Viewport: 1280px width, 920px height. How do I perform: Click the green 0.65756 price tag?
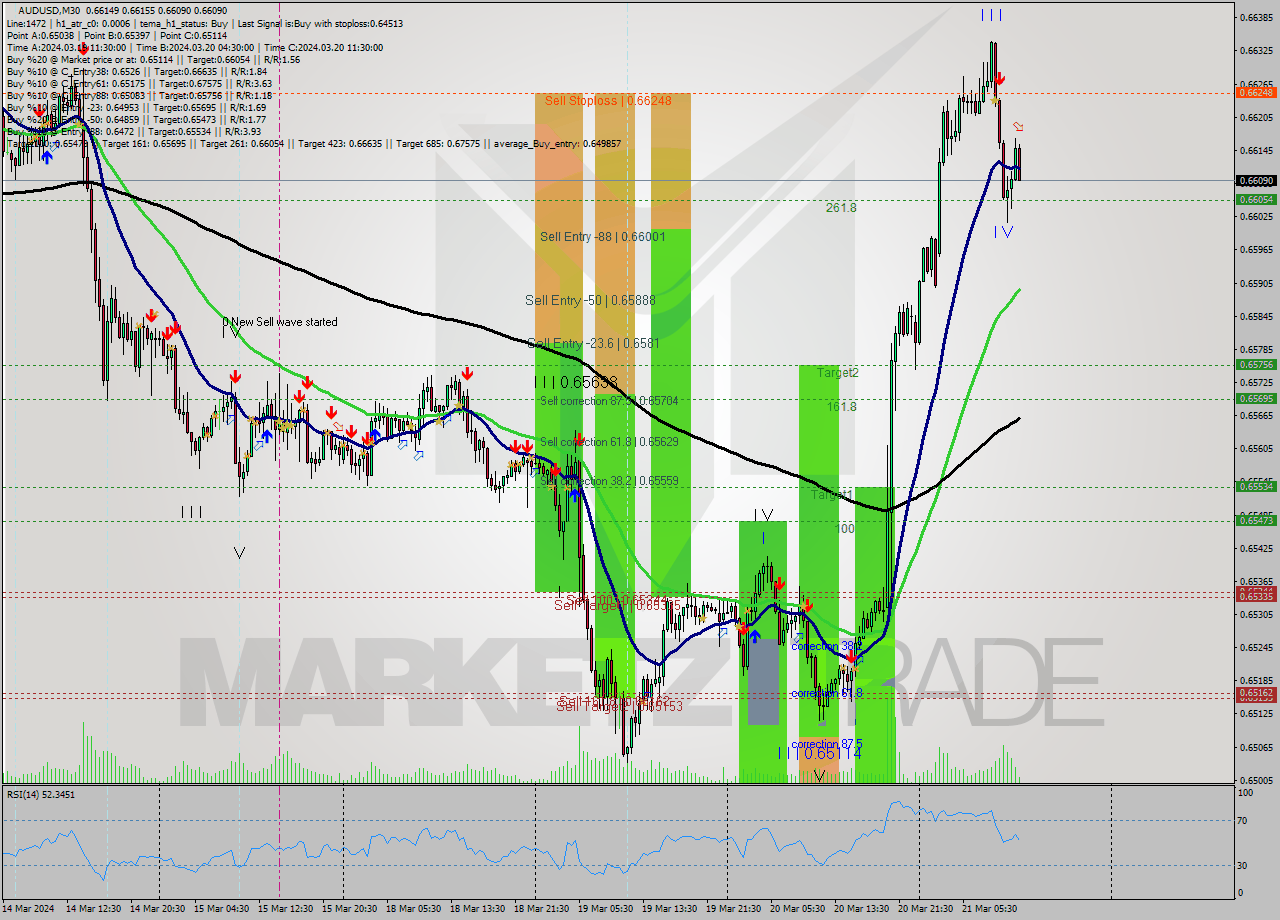coord(1255,365)
